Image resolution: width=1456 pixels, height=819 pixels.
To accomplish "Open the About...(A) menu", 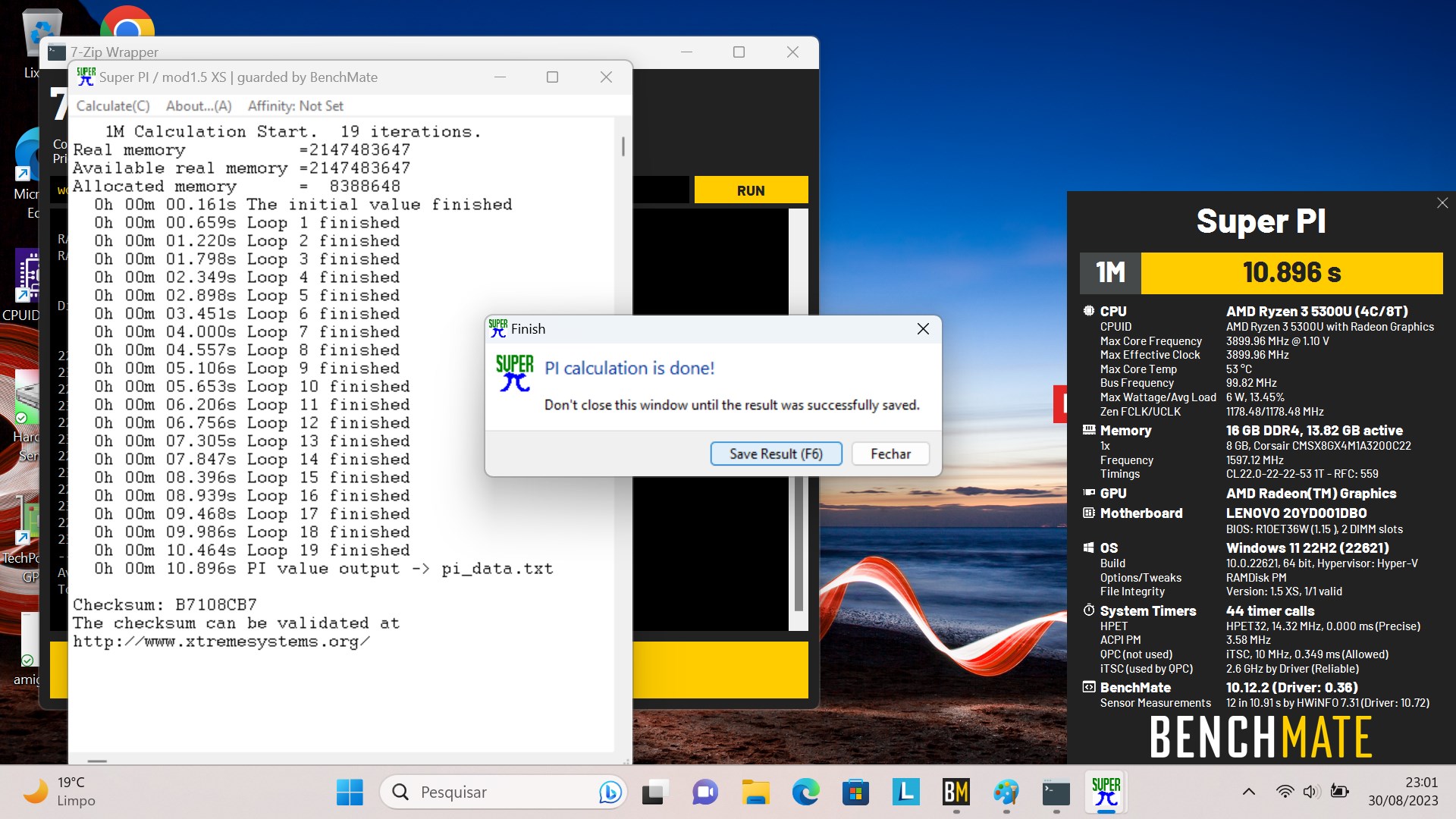I will click(x=199, y=106).
